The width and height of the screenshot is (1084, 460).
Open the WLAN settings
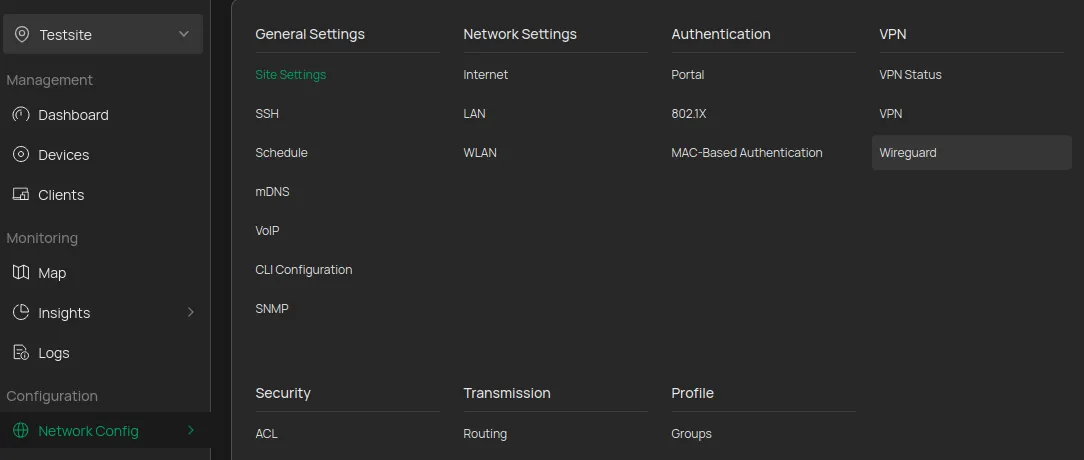[480, 152]
